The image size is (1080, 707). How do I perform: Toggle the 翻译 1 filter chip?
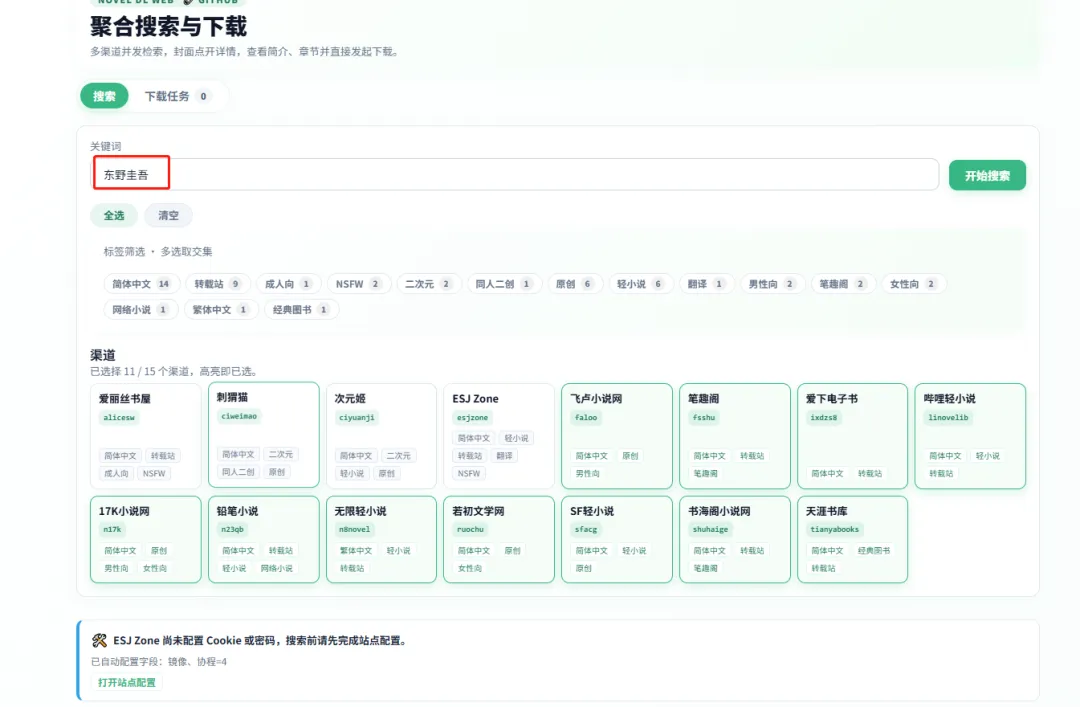[707, 284]
